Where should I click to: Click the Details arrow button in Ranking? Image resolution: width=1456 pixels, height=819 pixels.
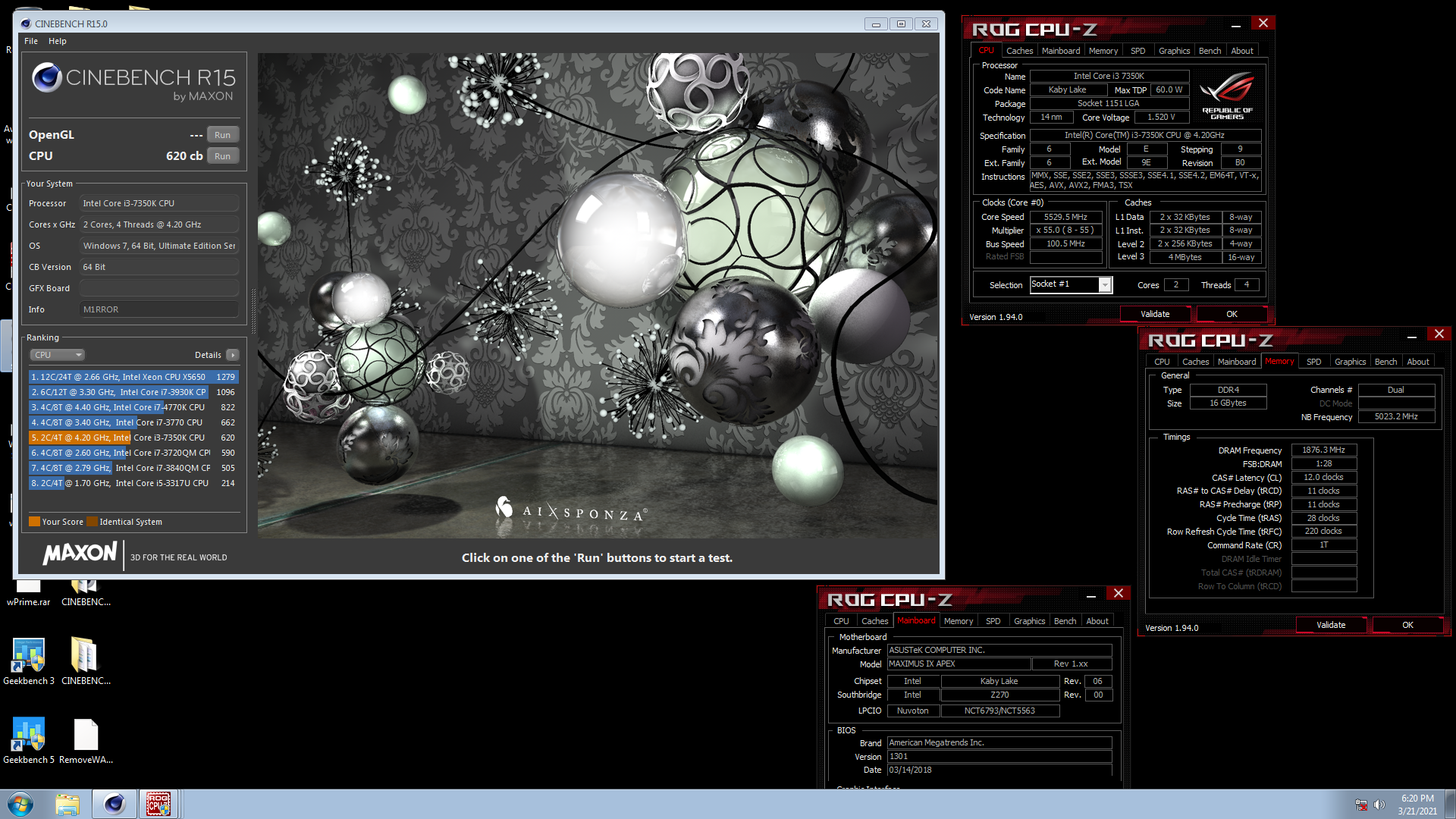(233, 355)
